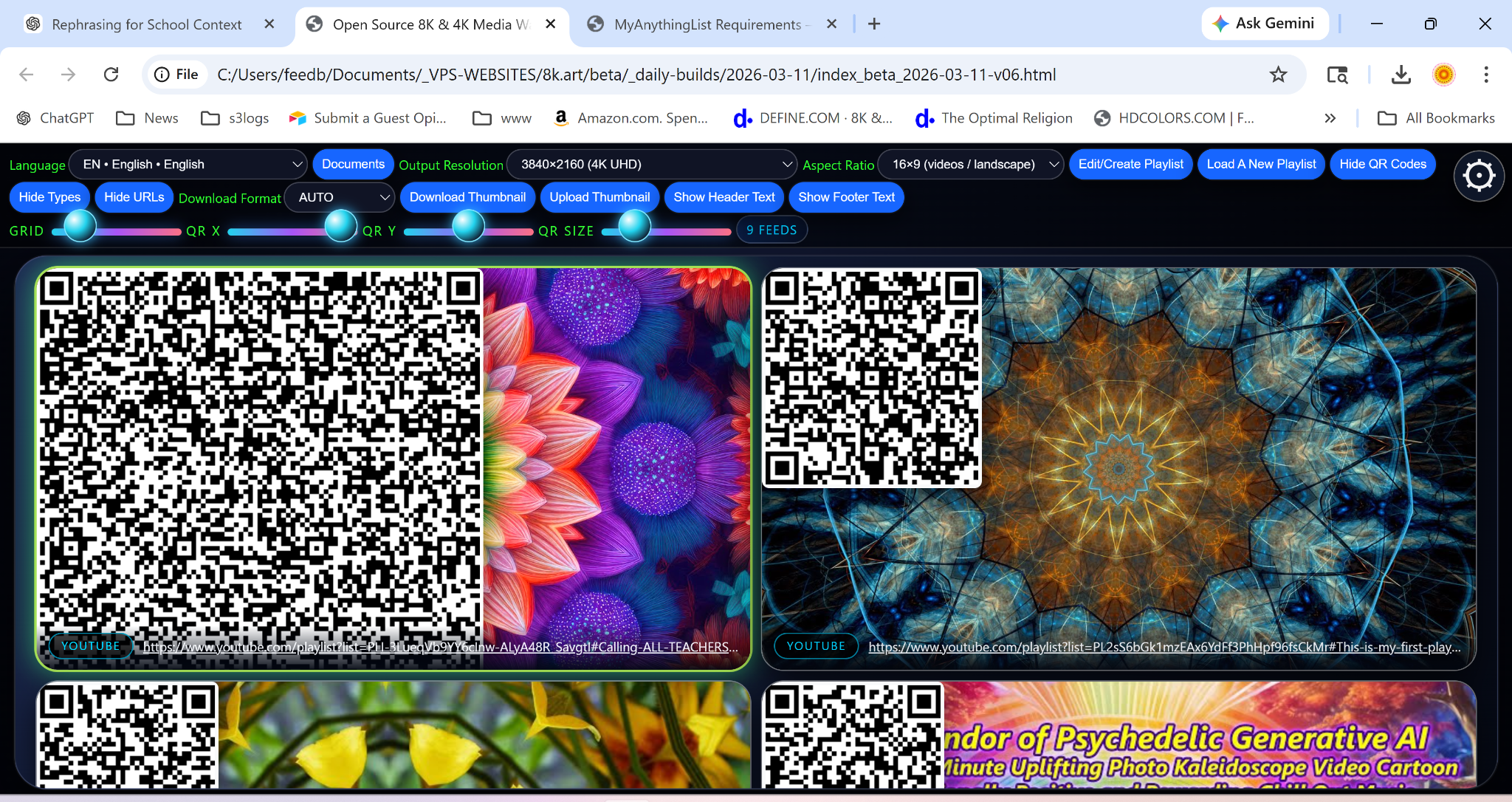Open the Chrome three-dot menu
The height and width of the screenshot is (802, 1512).
(1486, 75)
